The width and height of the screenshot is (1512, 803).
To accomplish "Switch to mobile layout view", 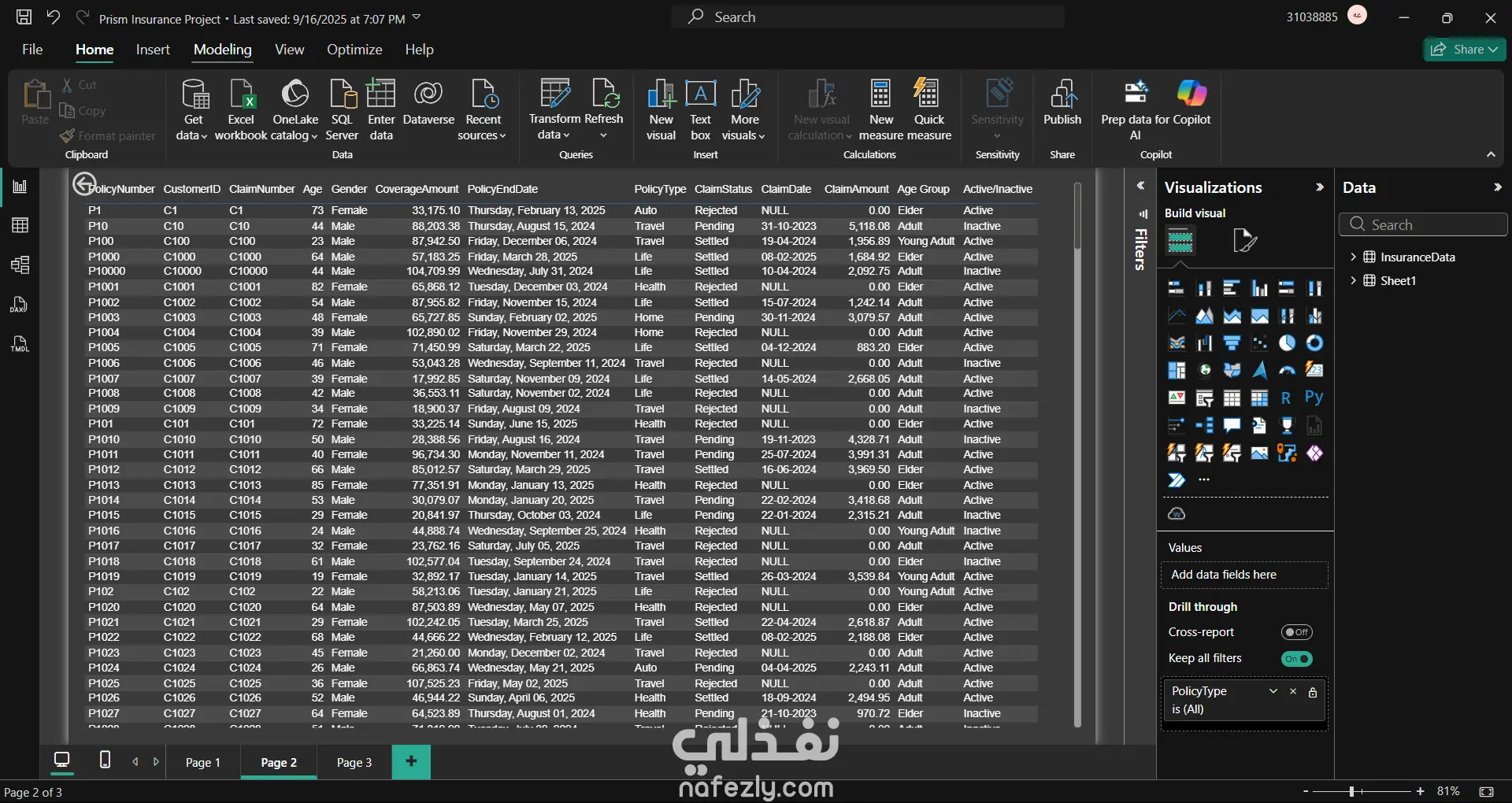I will 105,760.
